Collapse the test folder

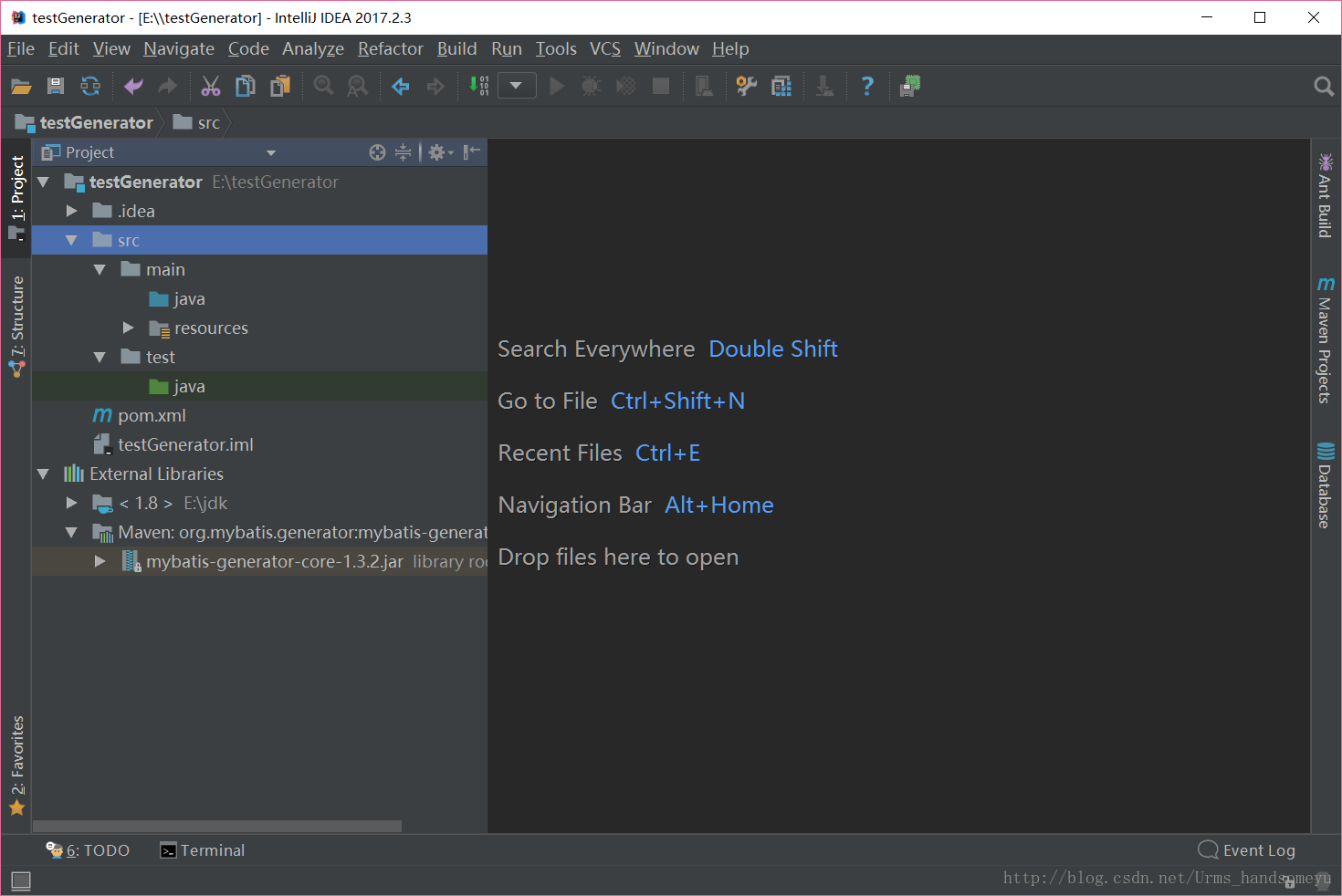(x=100, y=357)
